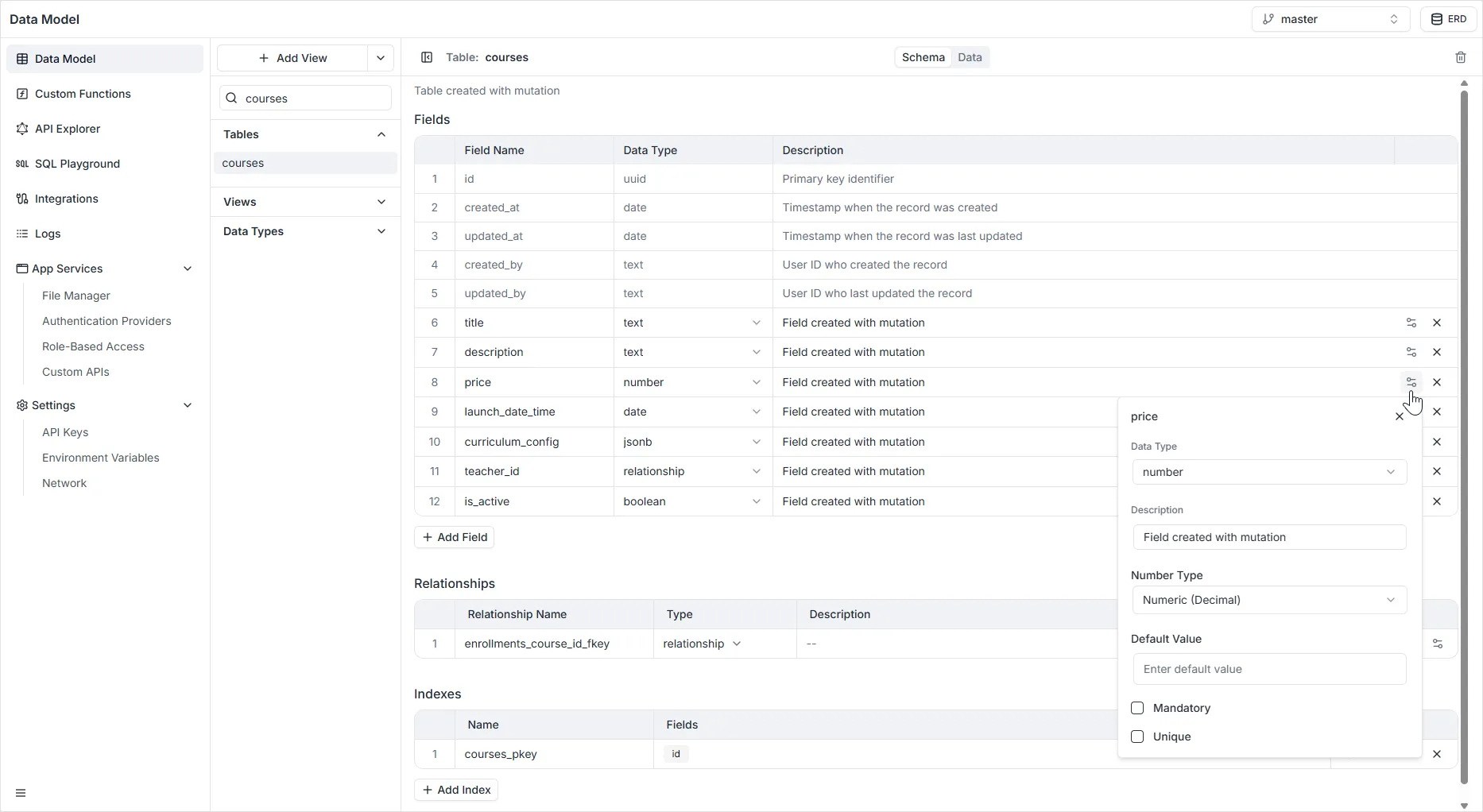Change data type of launch_date_time field
Image resolution: width=1483 pixels, height=812 pixels.
click(x=691, y=412)
